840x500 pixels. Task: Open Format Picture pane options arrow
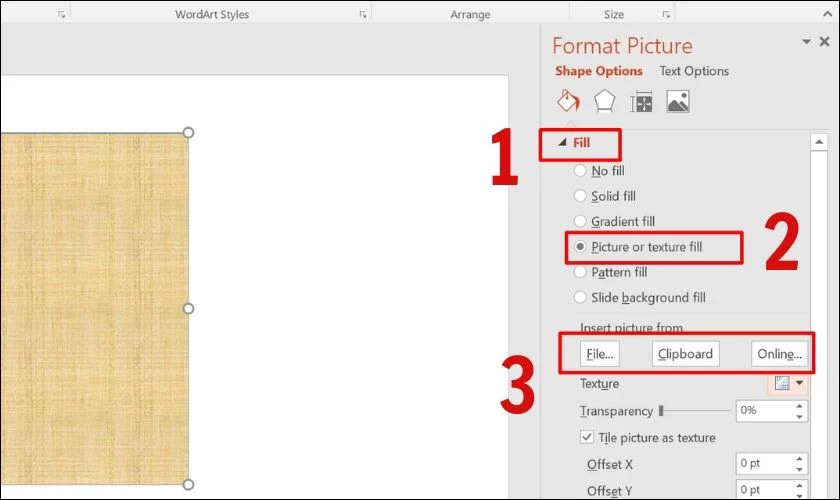point(806,41)
